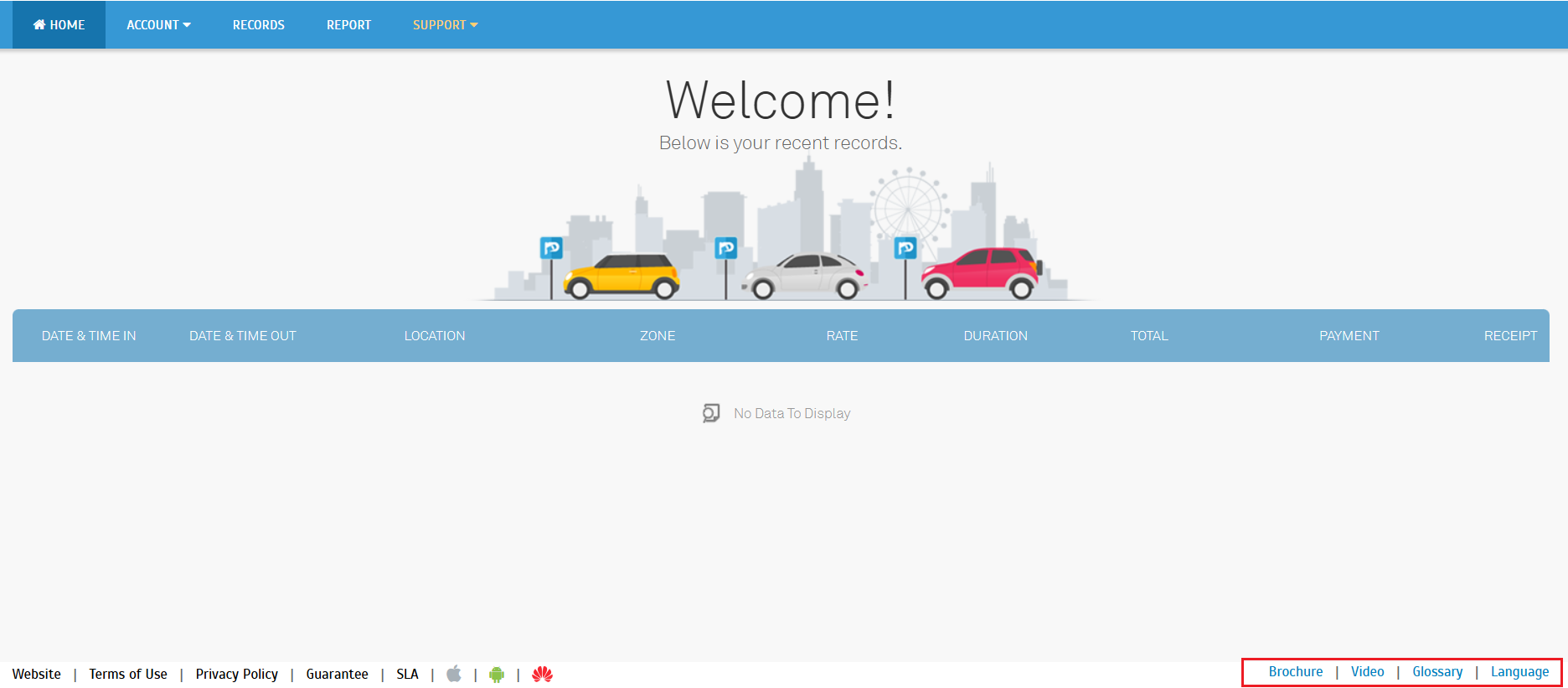Watch the Video link in footer

tap(1367, 672)
